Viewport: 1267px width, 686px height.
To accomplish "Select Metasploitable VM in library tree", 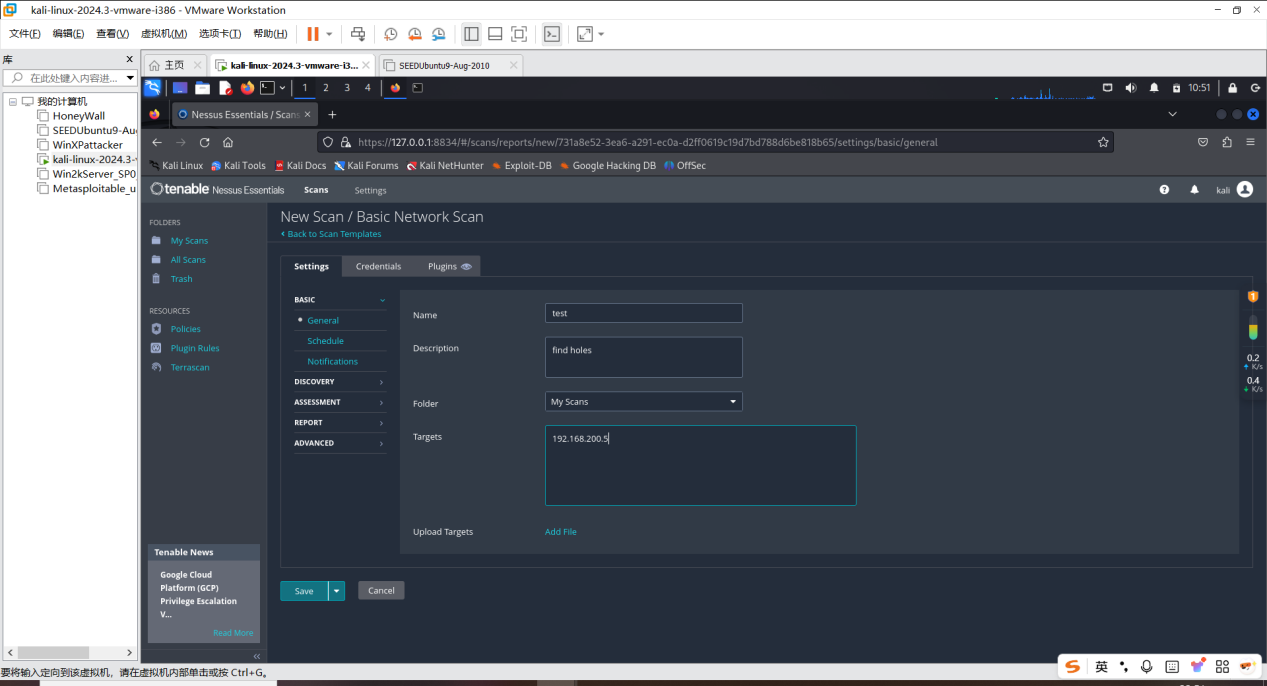I will click(x=93, y=188).
